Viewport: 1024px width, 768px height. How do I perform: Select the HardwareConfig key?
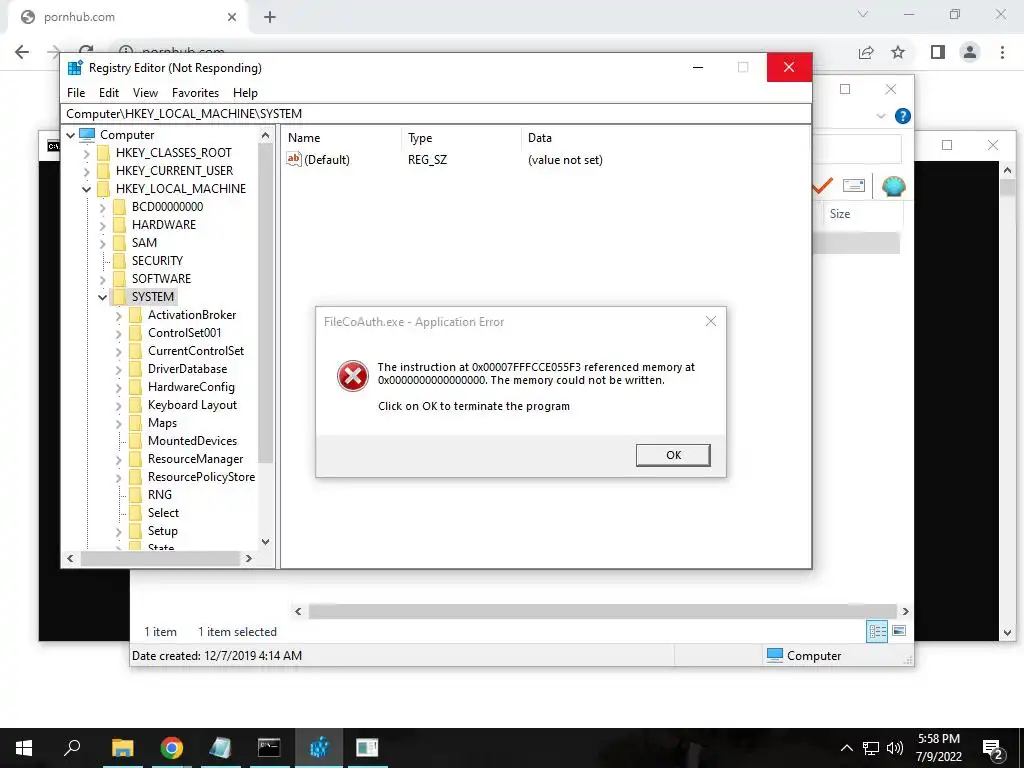[x=191, y=387]
